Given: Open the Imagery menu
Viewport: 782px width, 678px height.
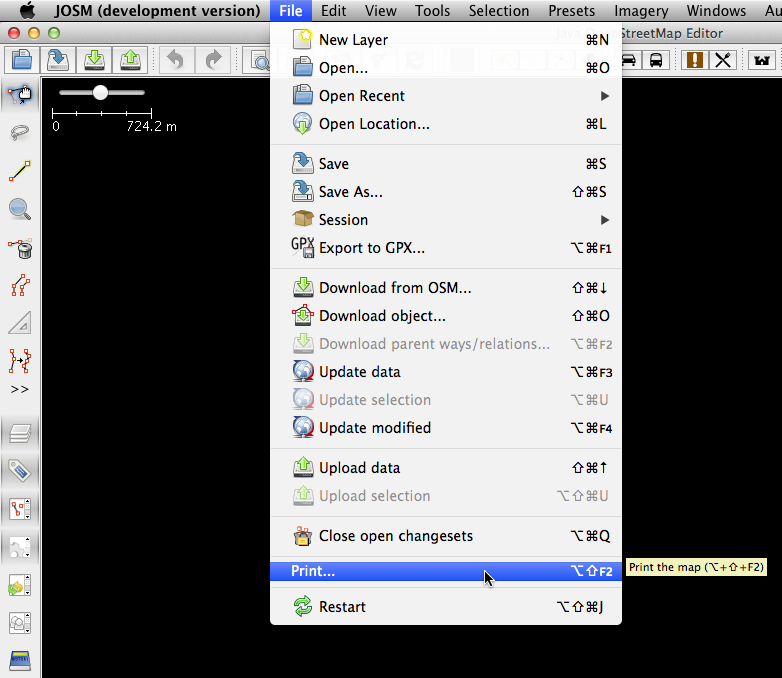Looking at the screenshot, I should [x=641, y=11].
